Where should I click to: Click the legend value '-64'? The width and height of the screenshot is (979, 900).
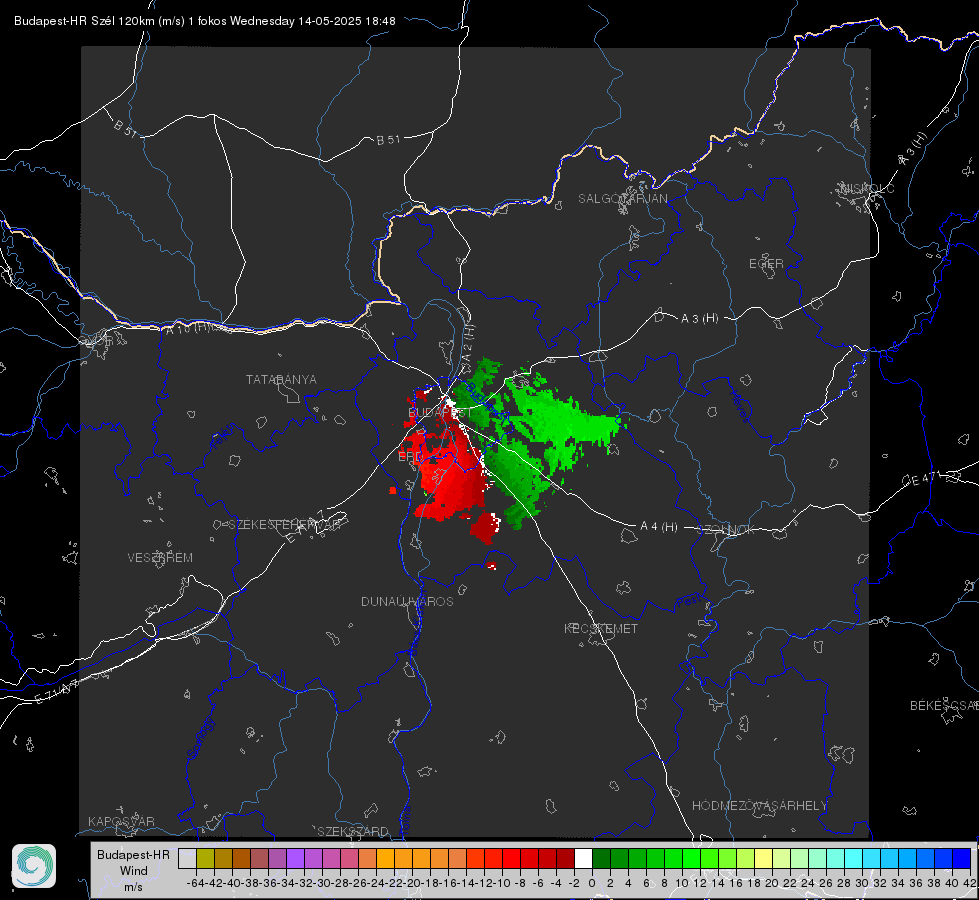click(195, 883)
